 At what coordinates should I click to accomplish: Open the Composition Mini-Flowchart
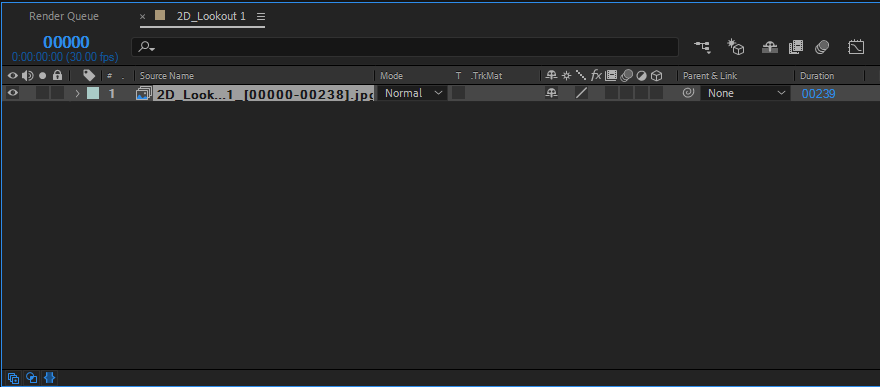click(x=702, y=47)
